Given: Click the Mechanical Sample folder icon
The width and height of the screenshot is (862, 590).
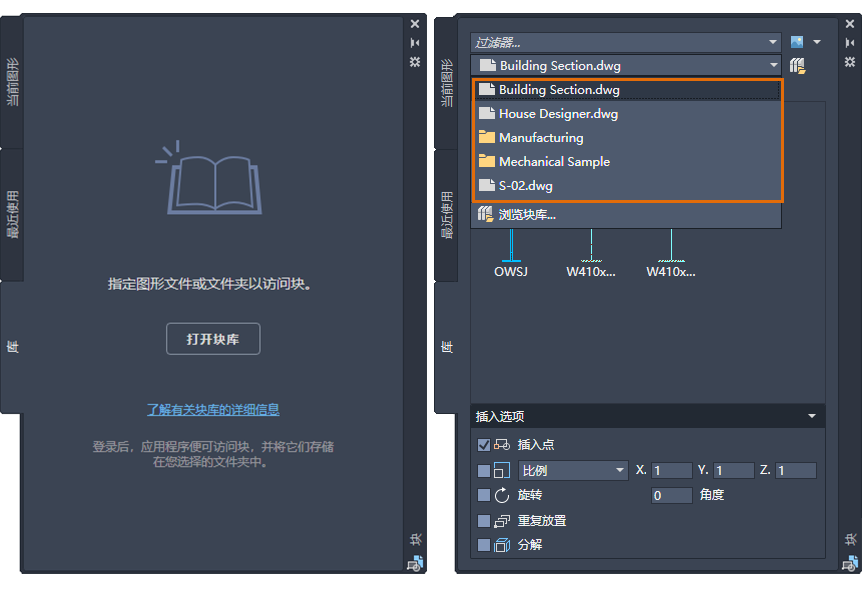Looking at the screenshot, I should [487, 161].
